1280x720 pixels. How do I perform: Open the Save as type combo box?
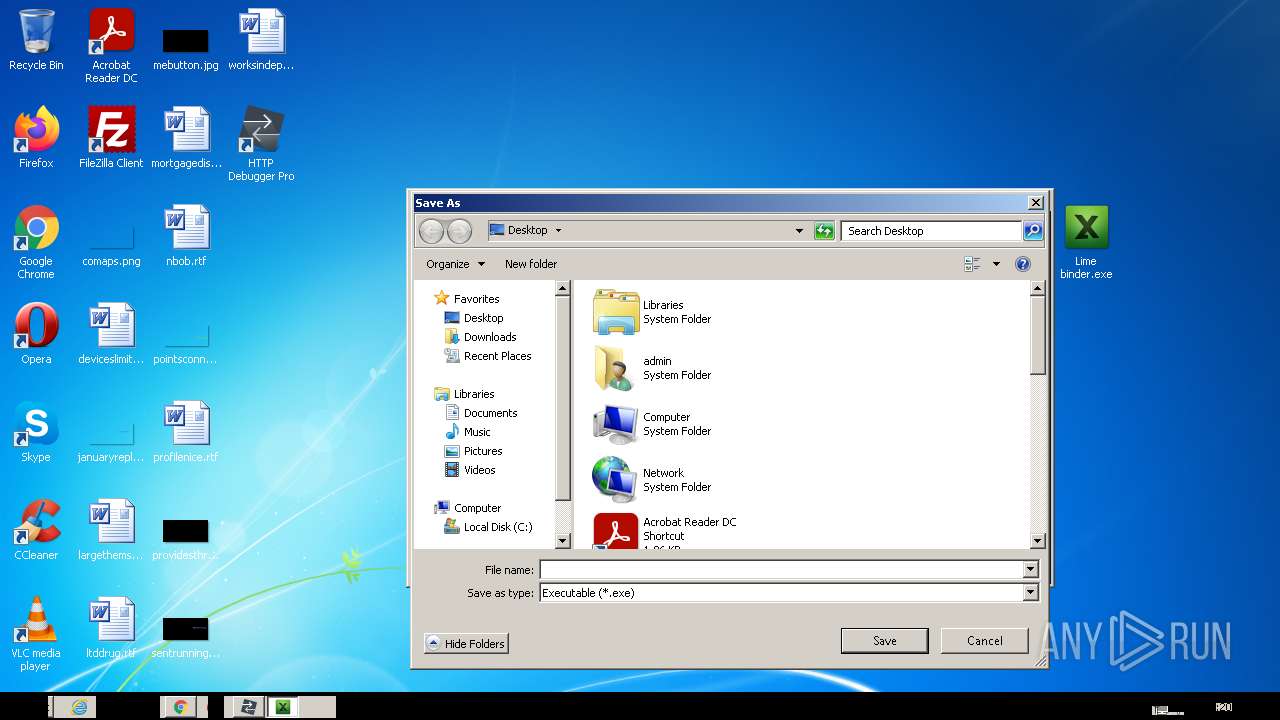[789, 593]
